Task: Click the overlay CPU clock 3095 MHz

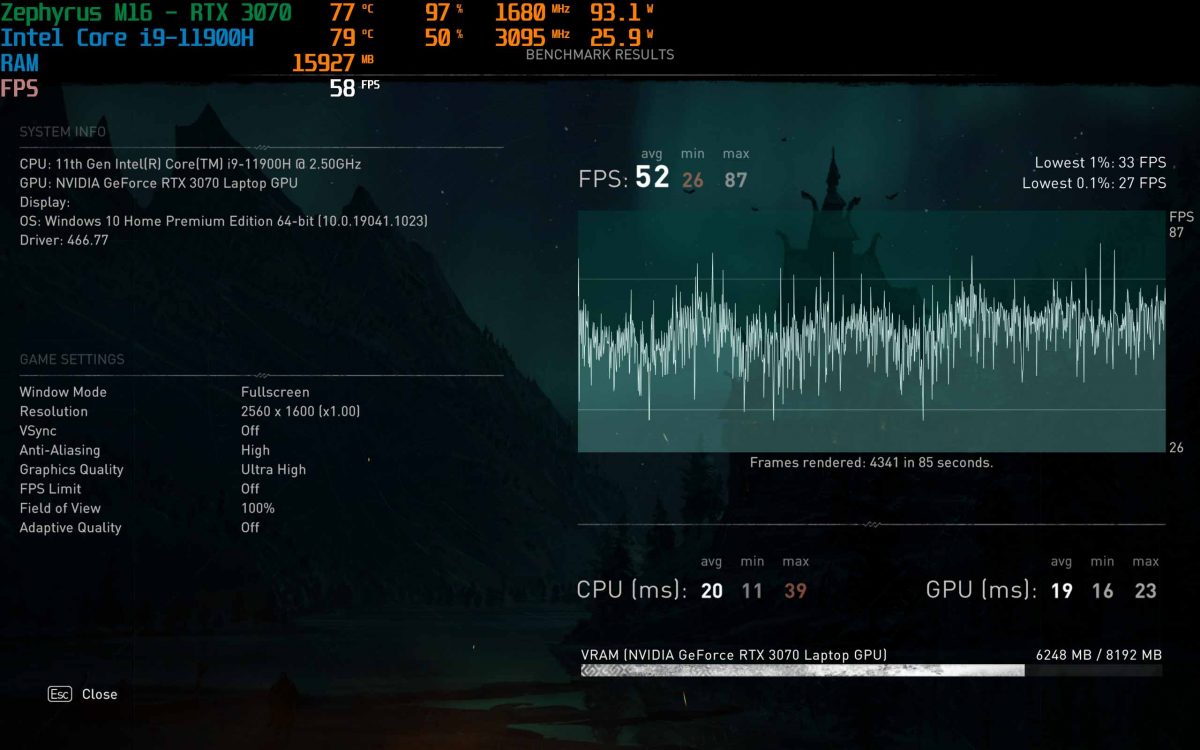Action: point(533,38)
